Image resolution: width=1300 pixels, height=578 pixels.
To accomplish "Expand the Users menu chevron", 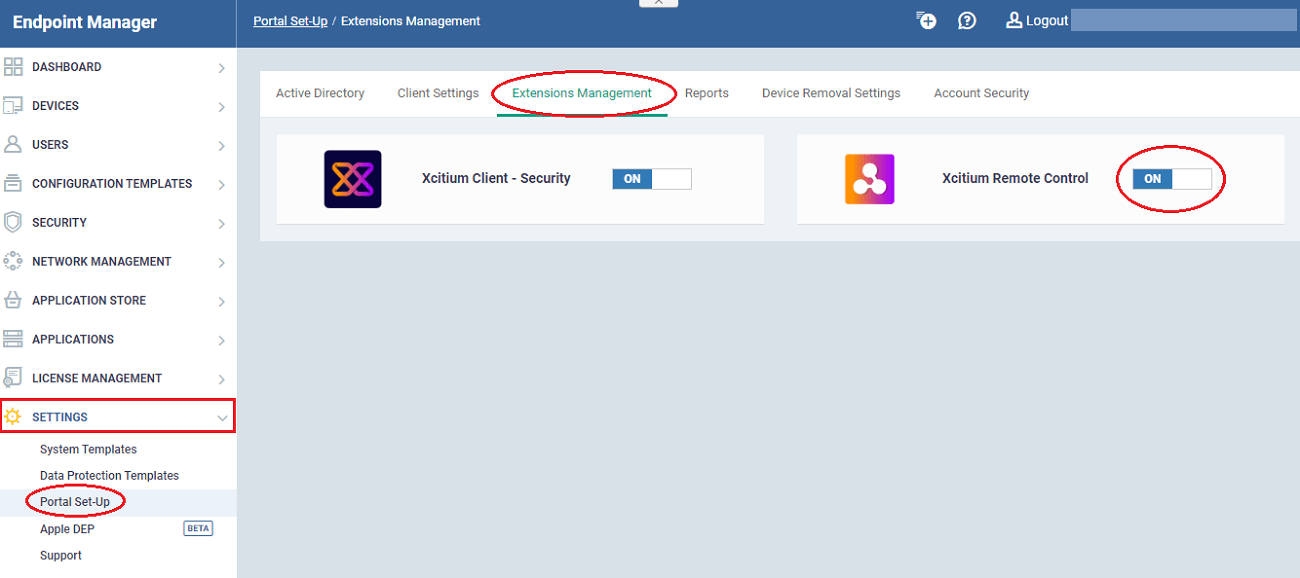I will (222, 146).
